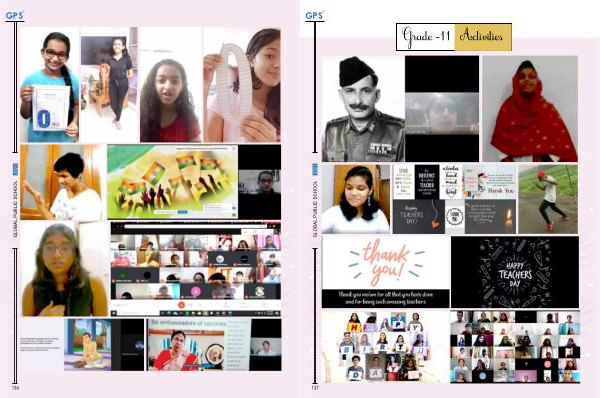
Task: Click the yoga pose illustration image
Action: pyautogui.click(x=88, y=345)
